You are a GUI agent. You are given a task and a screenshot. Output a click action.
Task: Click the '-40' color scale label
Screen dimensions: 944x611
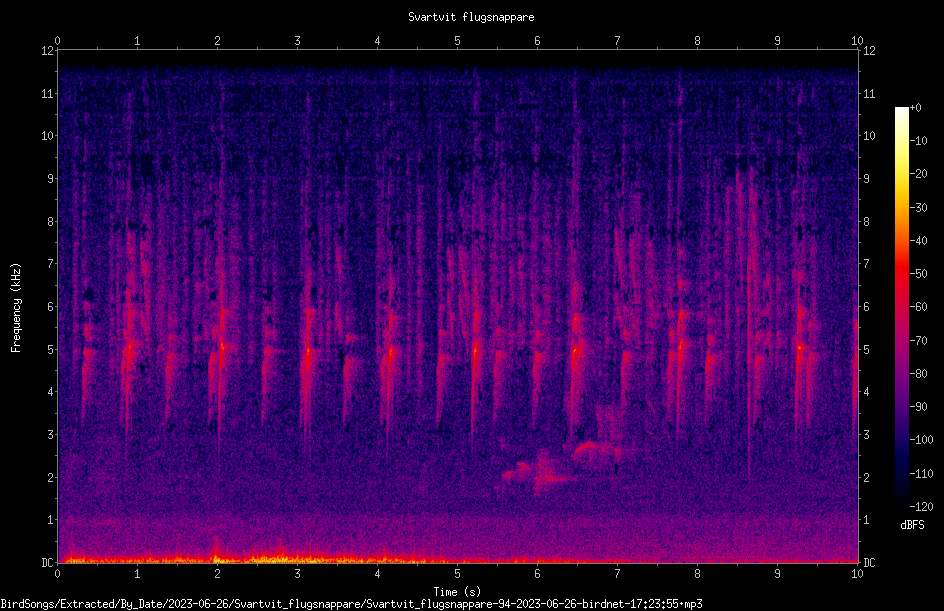coord(919,241)
